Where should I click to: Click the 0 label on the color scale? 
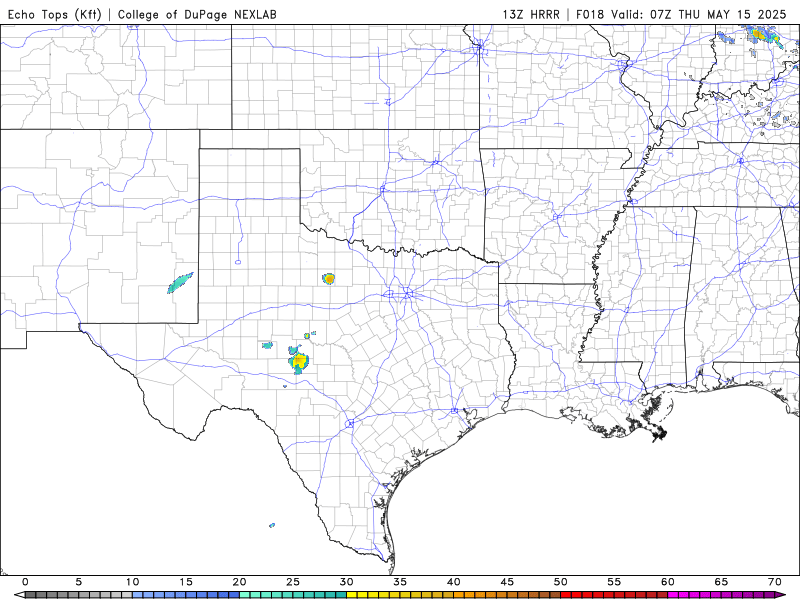point(25,582)
